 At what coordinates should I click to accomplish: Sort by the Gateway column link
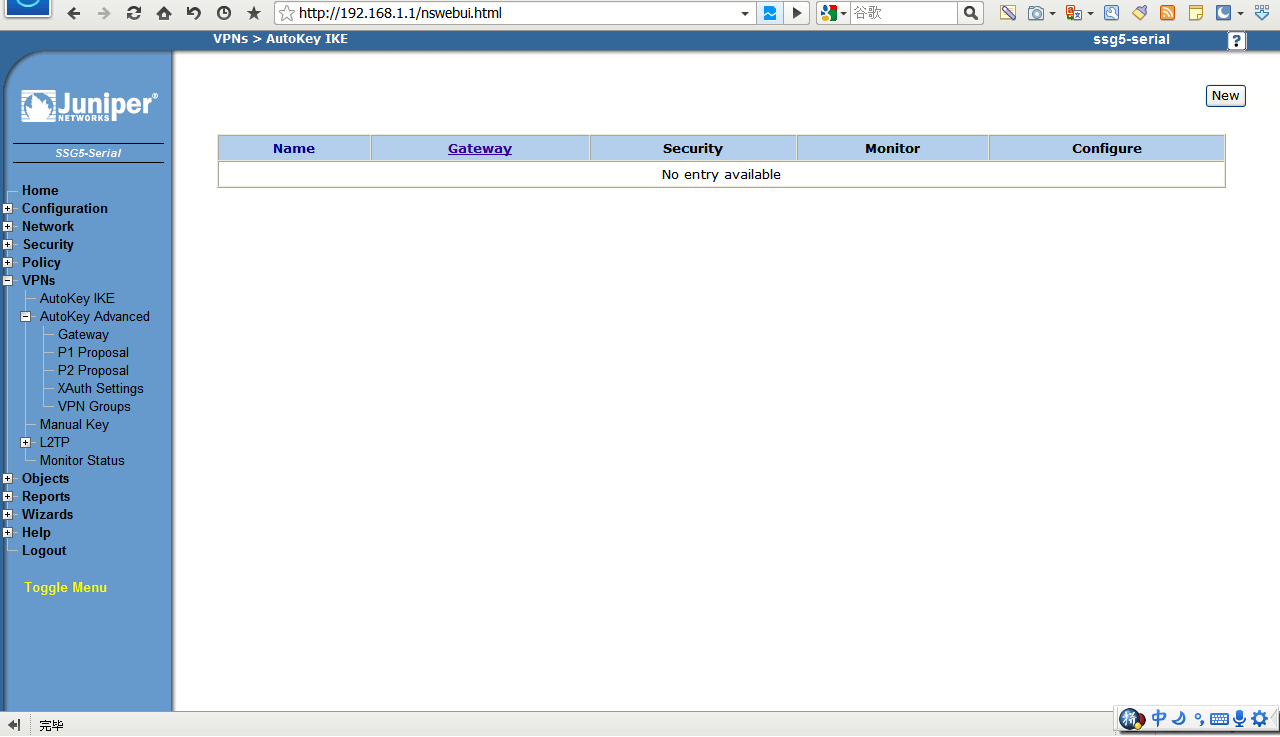(480, 148)
